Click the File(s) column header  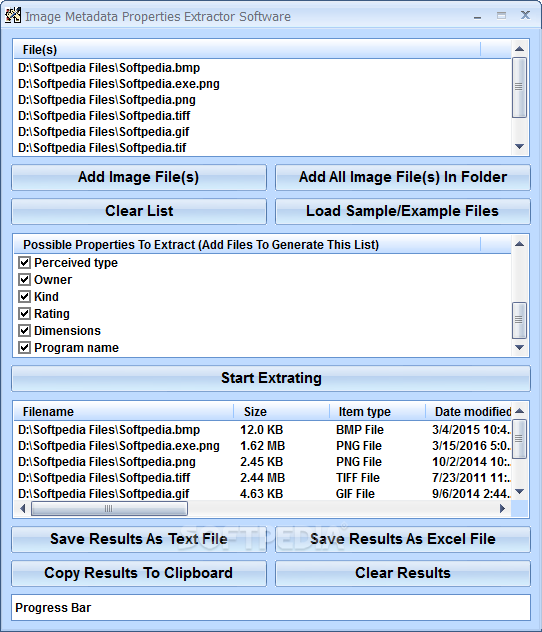point(247,50)
